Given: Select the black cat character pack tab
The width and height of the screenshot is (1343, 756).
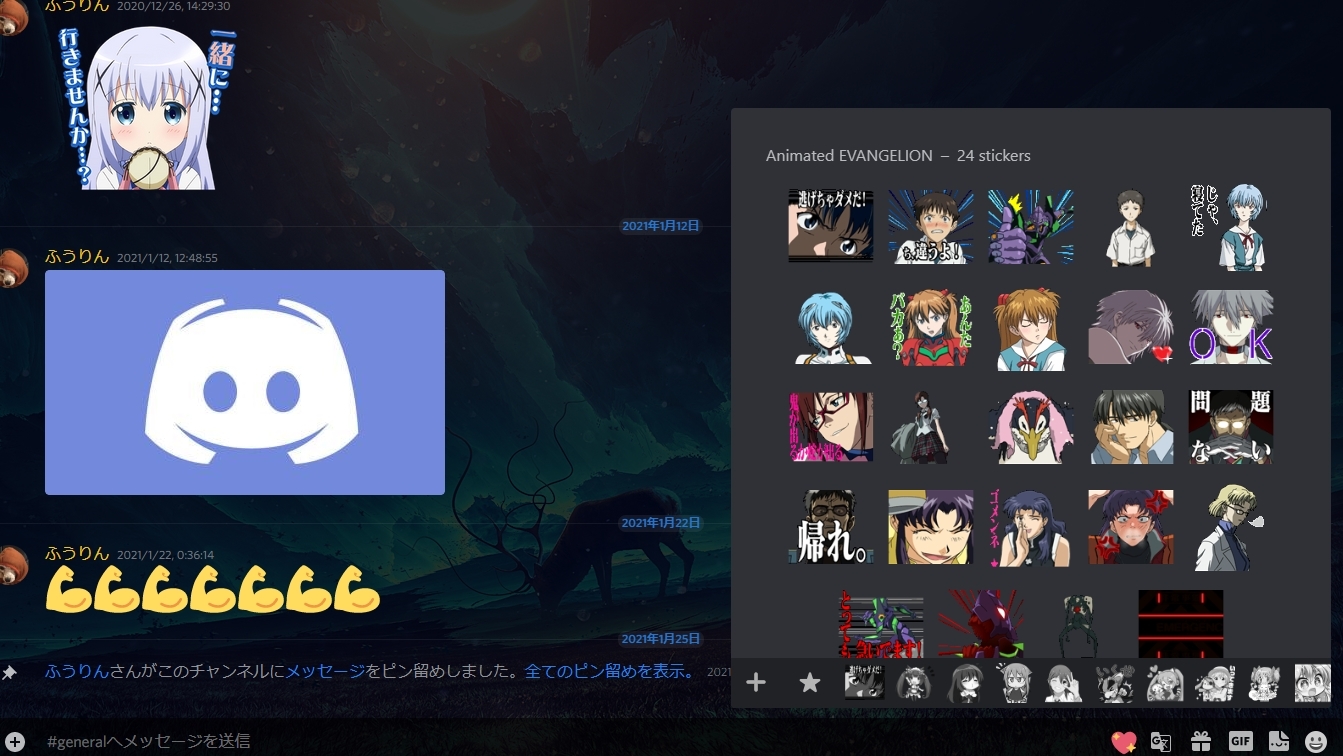Looking at the screenshot, I should (1114, 683).
